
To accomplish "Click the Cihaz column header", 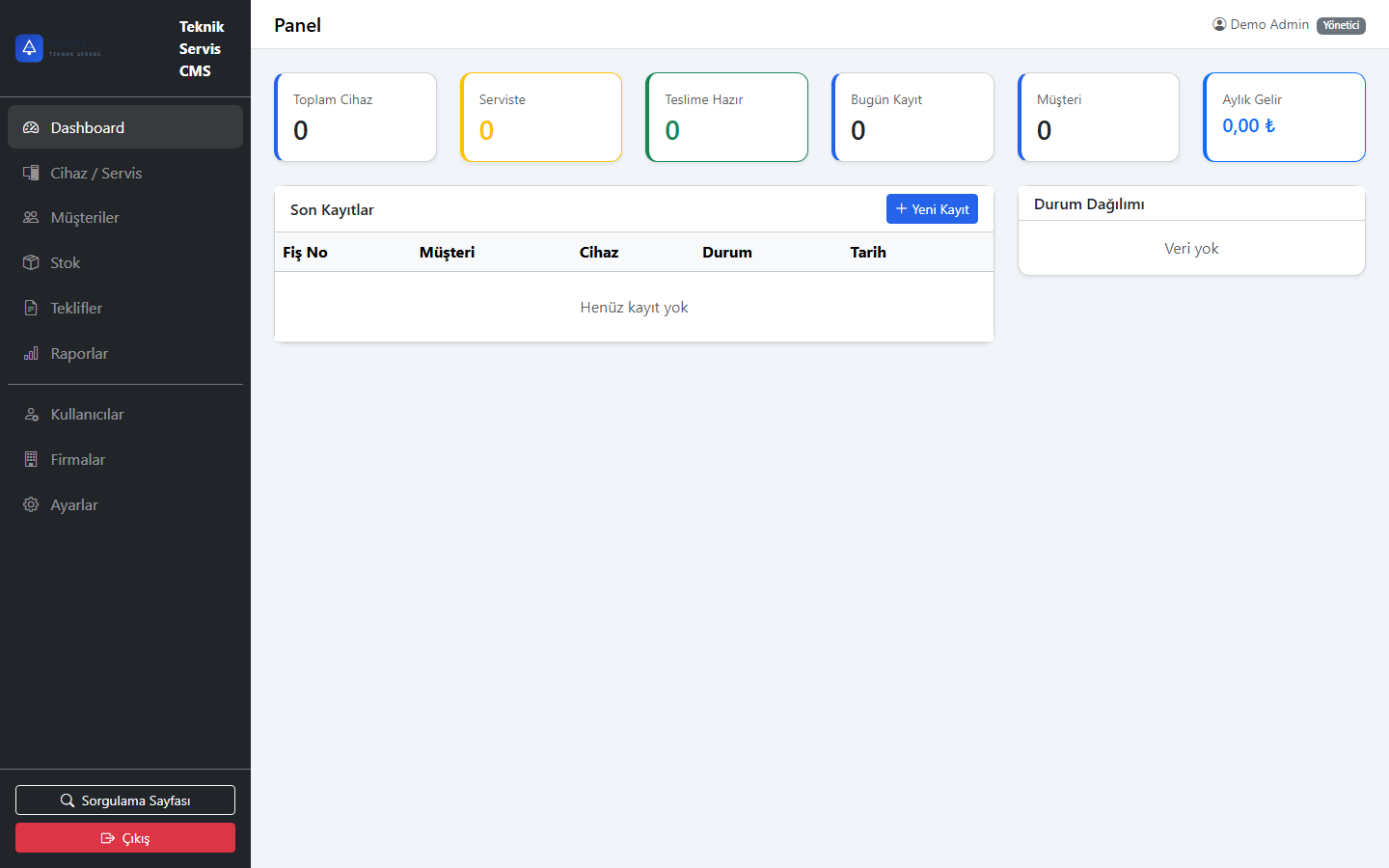I will tap(599, 252).
